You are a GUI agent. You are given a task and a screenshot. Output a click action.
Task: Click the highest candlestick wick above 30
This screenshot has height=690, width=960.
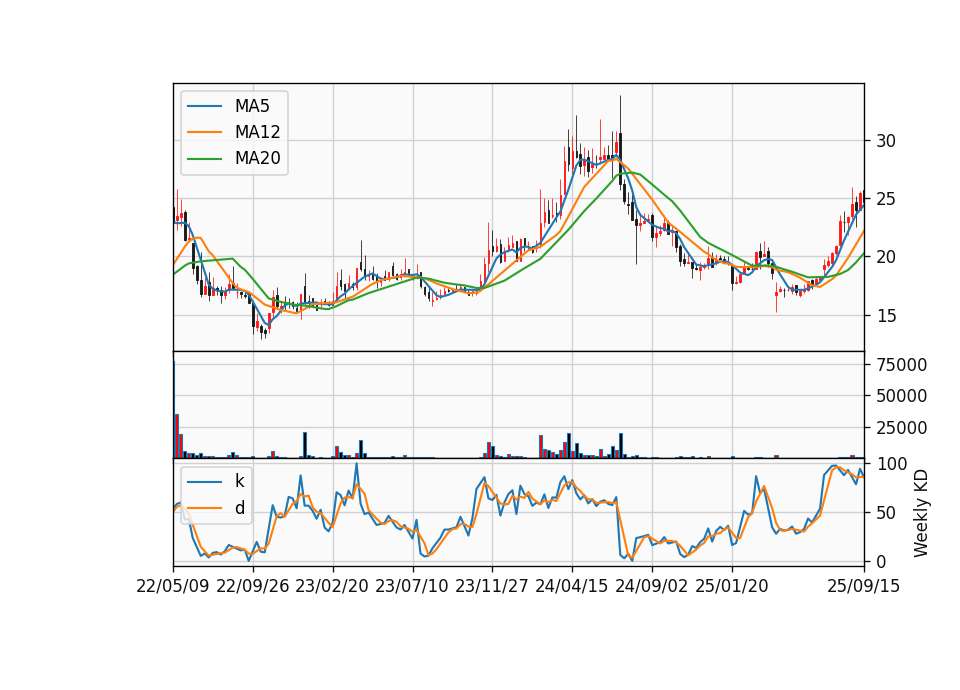point(620,114)
